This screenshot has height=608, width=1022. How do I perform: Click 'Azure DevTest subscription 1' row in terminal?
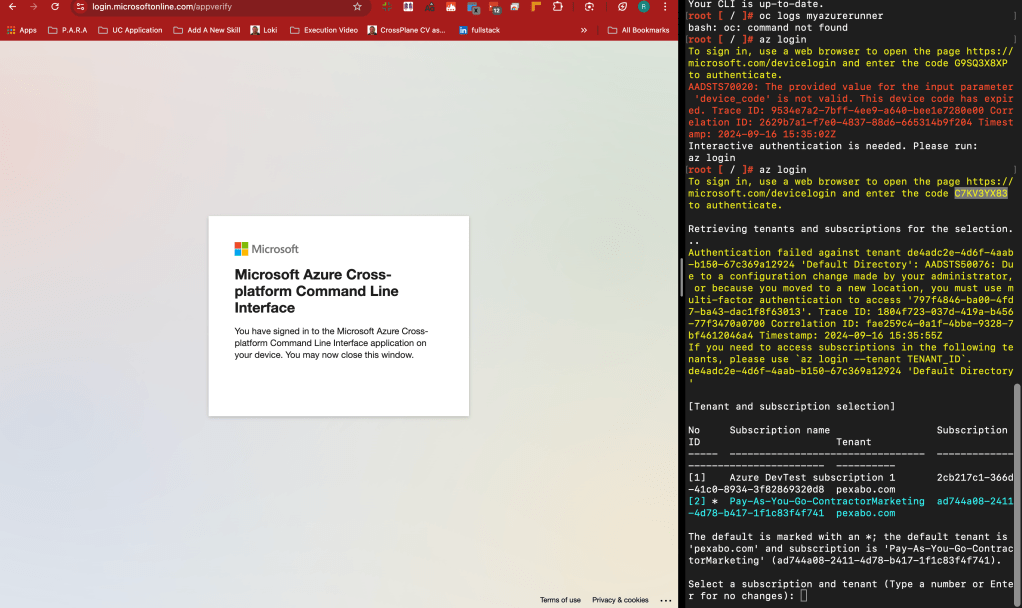[851, 484]
